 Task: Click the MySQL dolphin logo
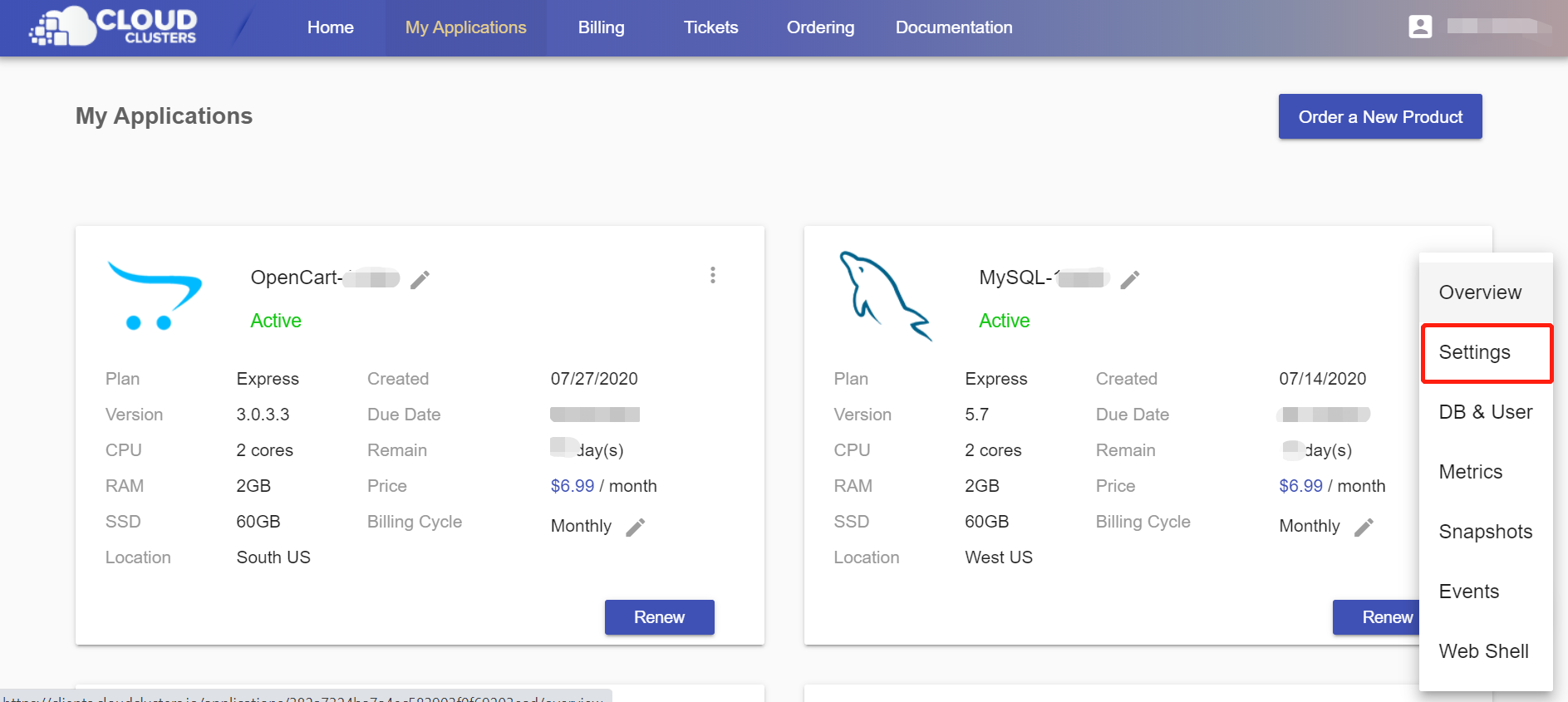click(x=885, y=296)
